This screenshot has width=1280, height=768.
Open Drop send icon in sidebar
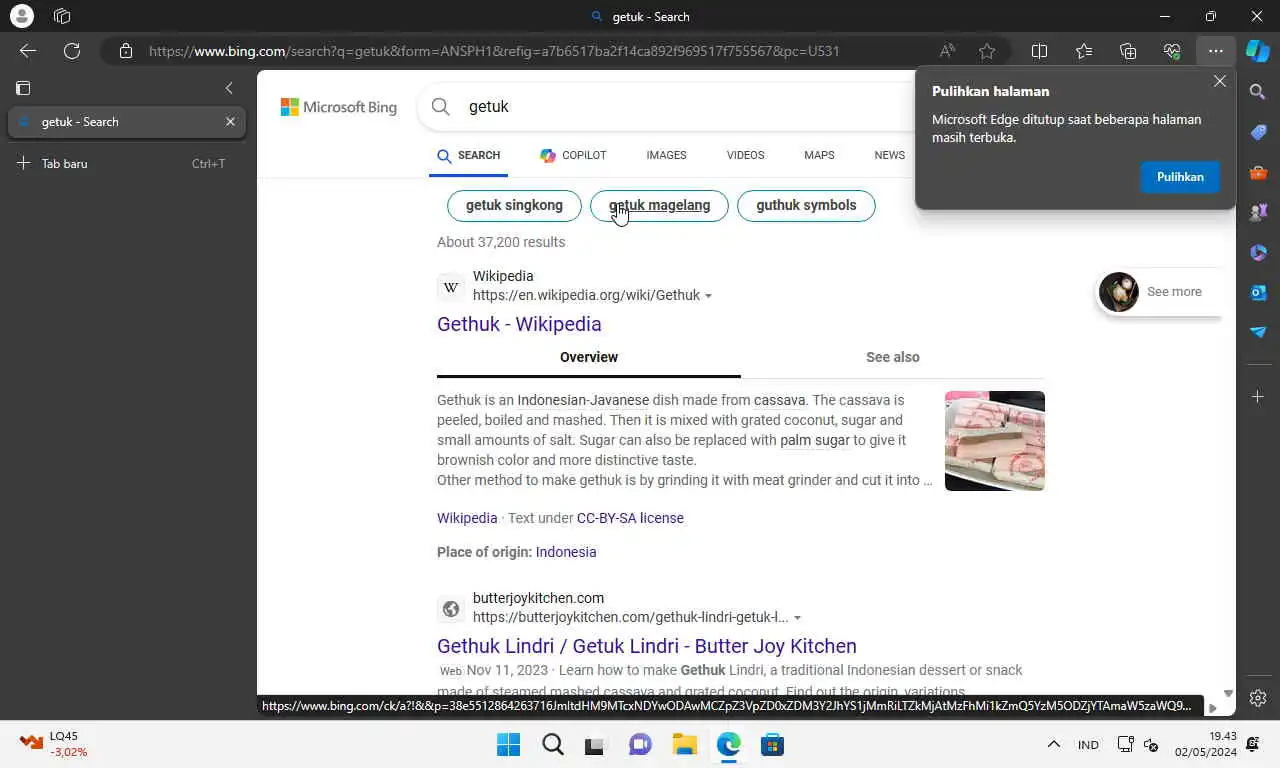[x=1258, y=332]
